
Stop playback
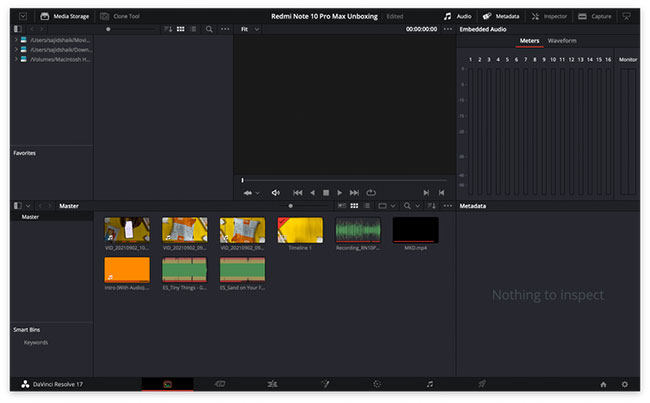pos(326,193)
